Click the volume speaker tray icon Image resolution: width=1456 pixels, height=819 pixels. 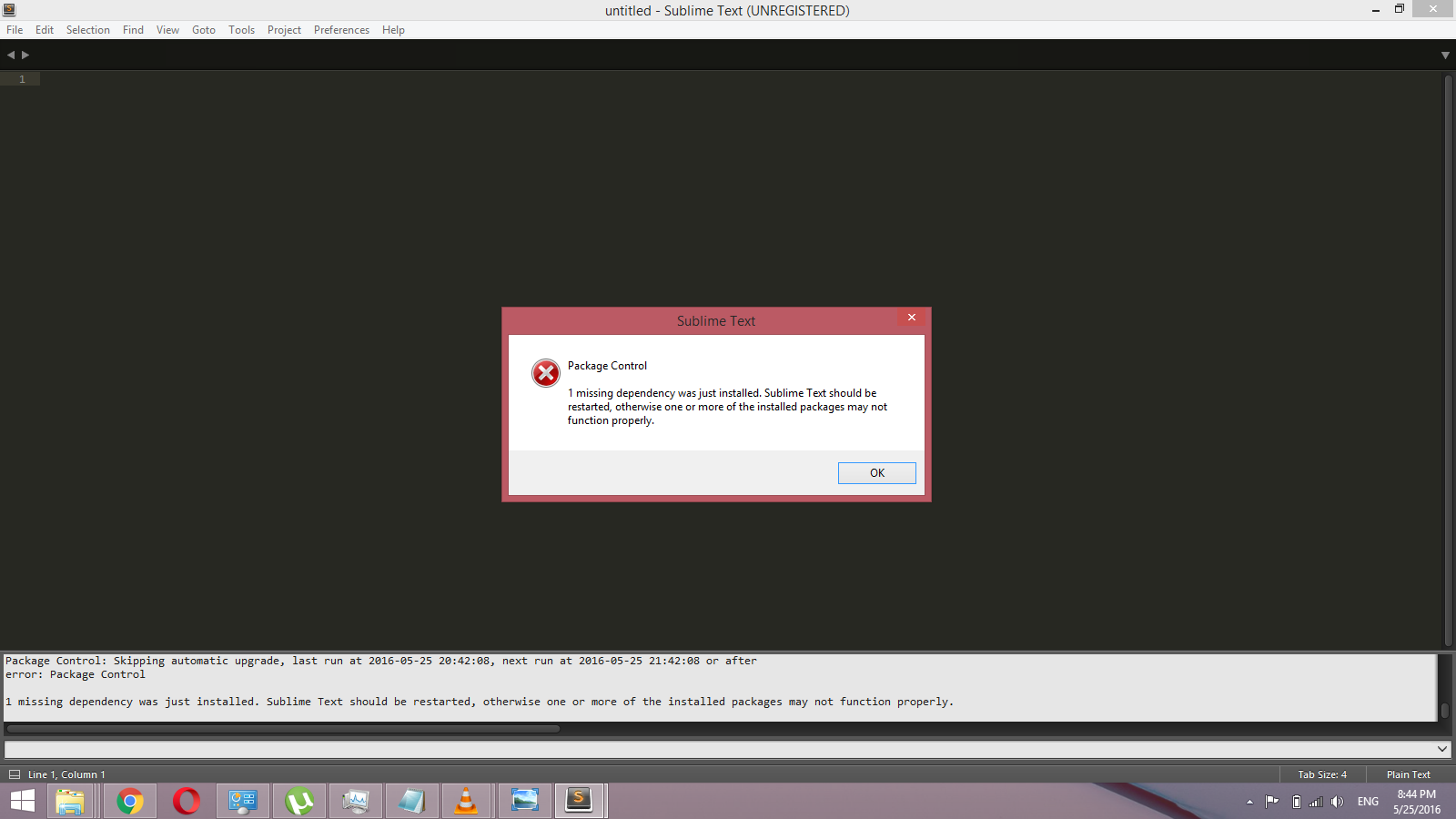coord(1337,802)
